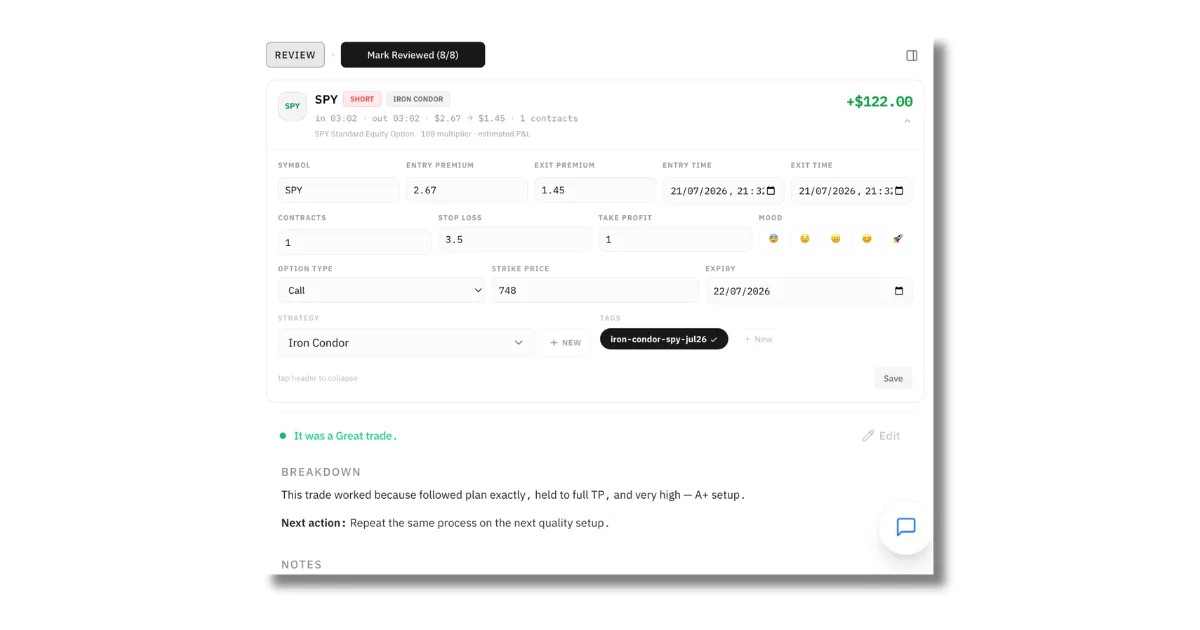
Task: Select the worried face mood emoji
Action: [x=804, y=239]
